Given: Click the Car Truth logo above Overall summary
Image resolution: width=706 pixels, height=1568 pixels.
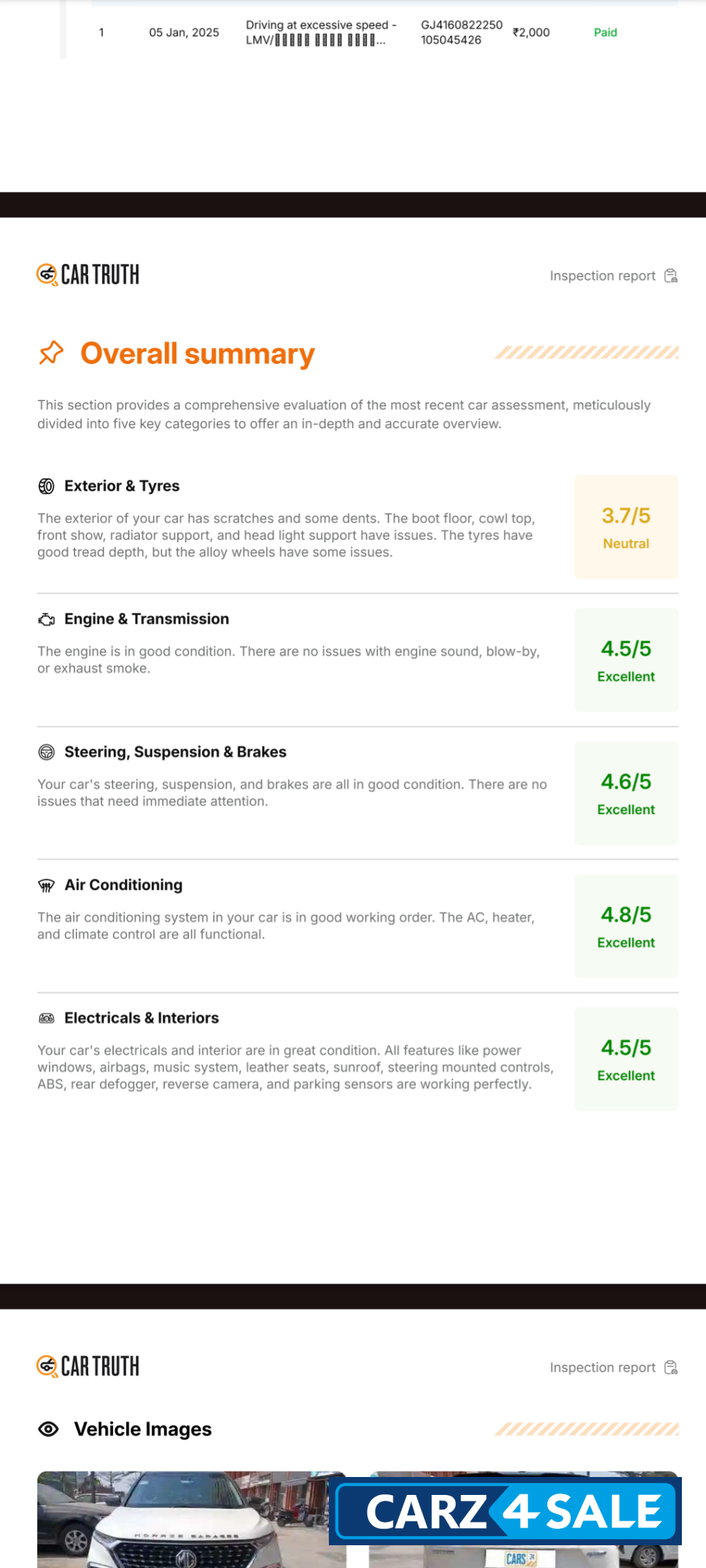Looking at the screenshot, I should (88, 275).
